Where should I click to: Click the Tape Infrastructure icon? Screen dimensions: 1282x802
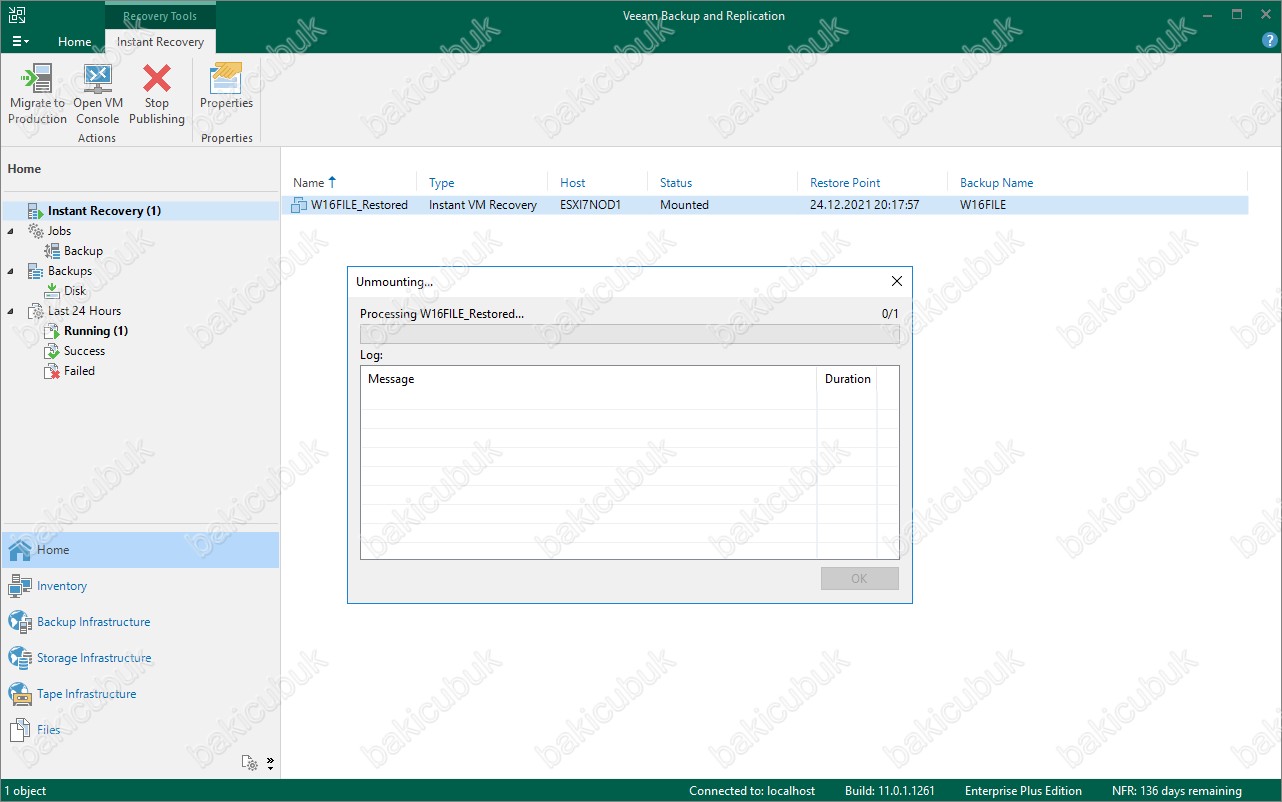pyautogui.click(x=20, y=694)
